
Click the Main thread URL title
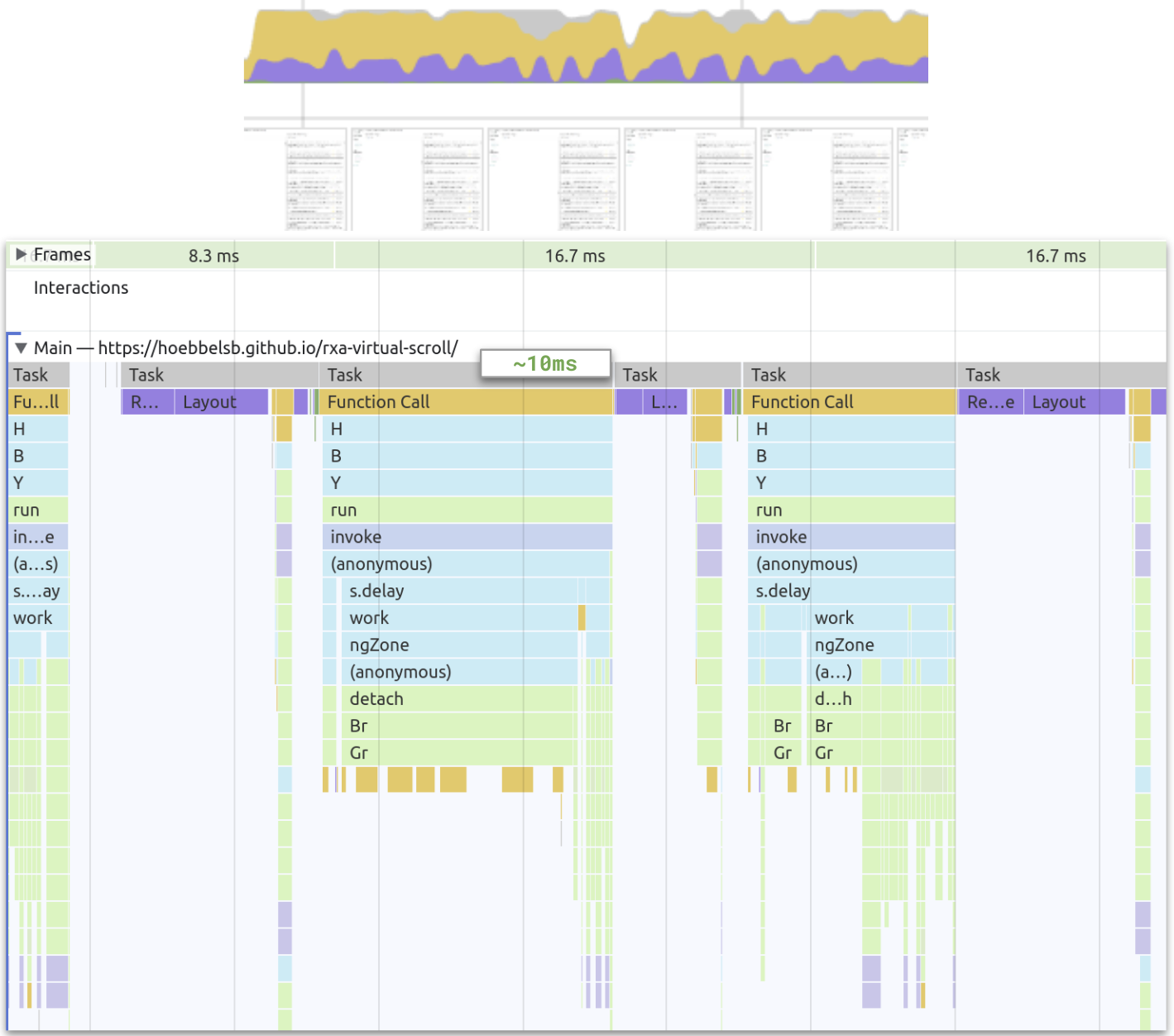277,348
